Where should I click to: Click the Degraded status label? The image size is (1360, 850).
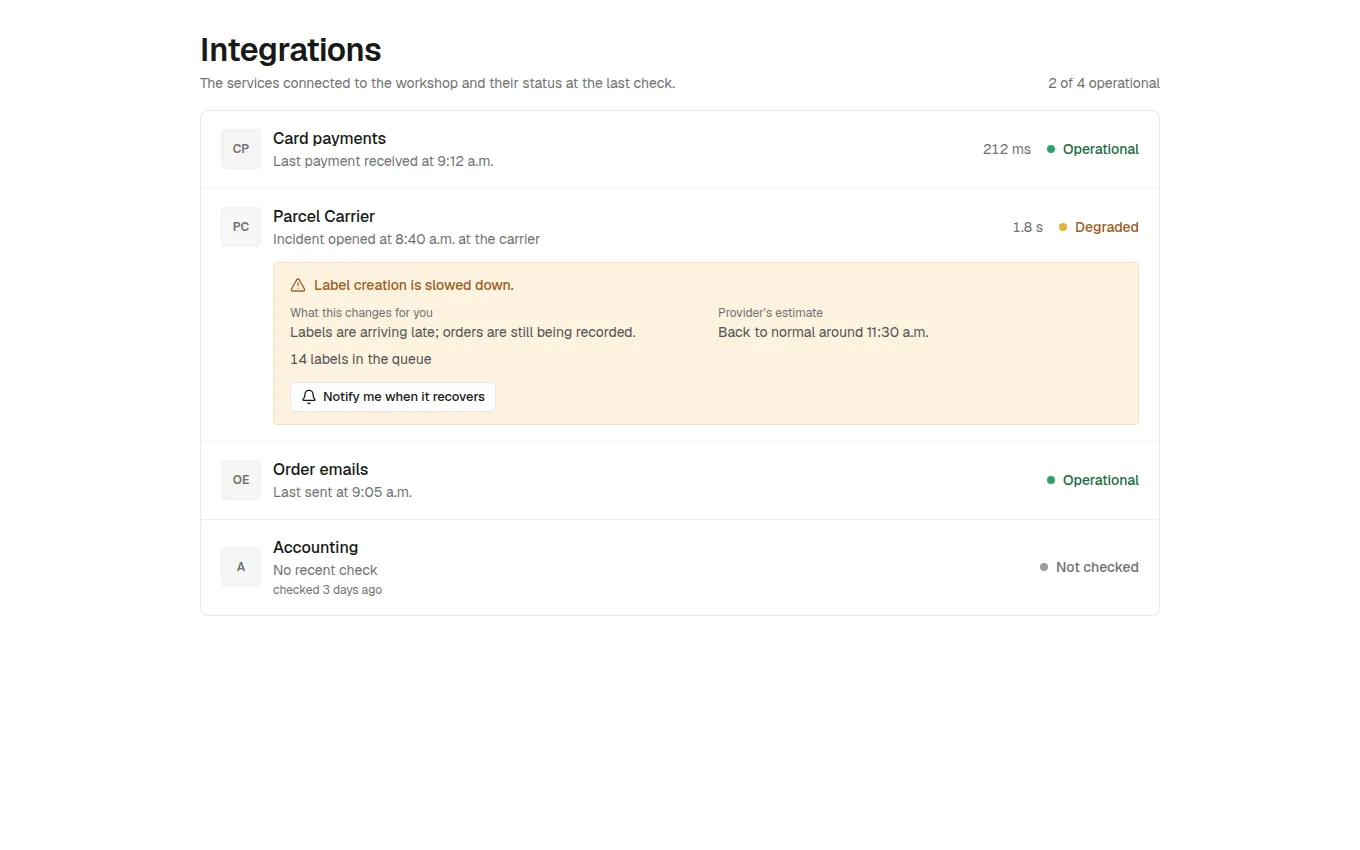click(1107, 227)
